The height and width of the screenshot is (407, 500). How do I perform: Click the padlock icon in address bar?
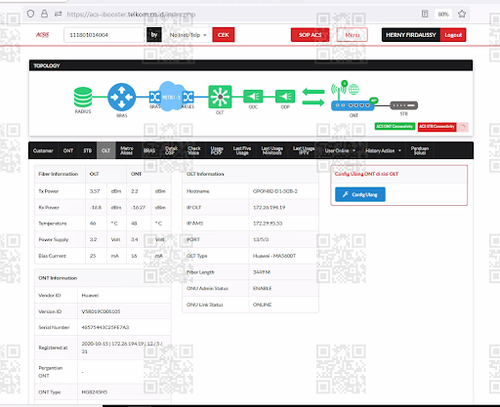(44, 14)
